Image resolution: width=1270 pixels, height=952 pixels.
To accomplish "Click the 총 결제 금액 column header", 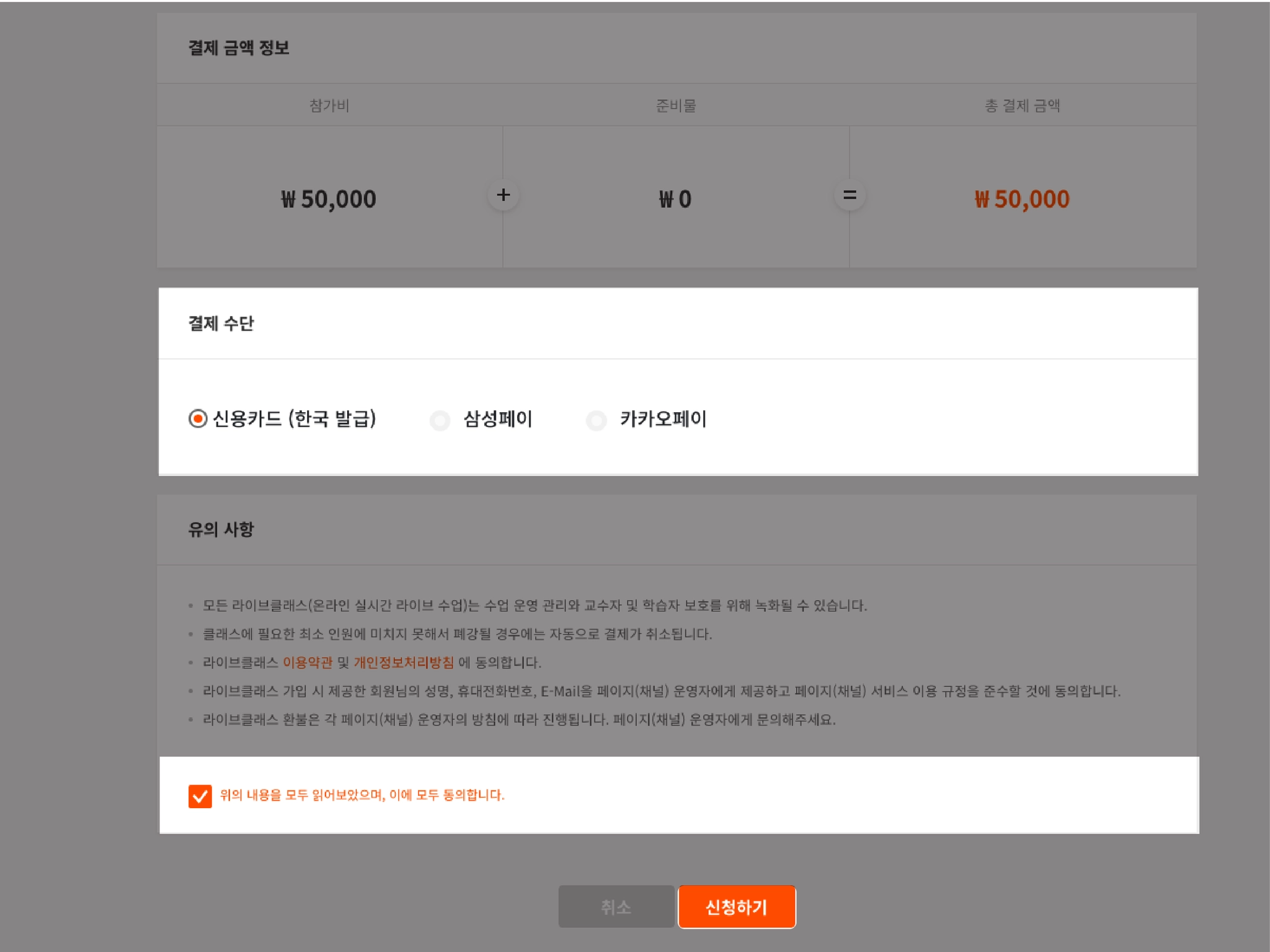I will click(x=1022, y=106).
